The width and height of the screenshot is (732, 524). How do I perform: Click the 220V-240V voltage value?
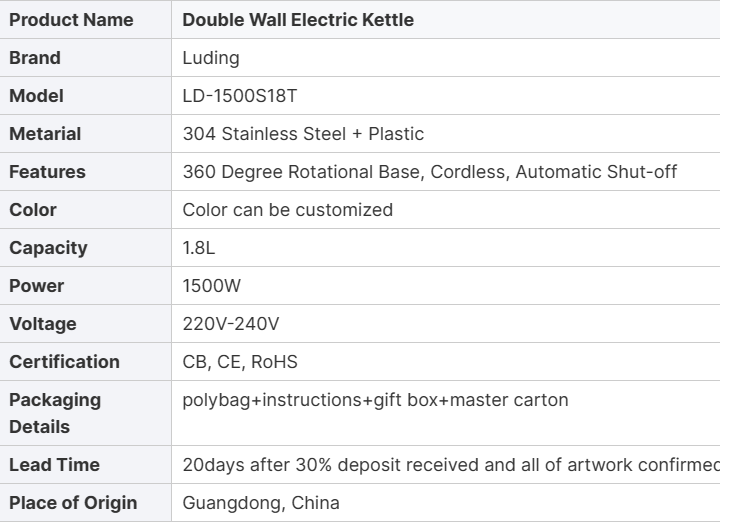(231, 324)
